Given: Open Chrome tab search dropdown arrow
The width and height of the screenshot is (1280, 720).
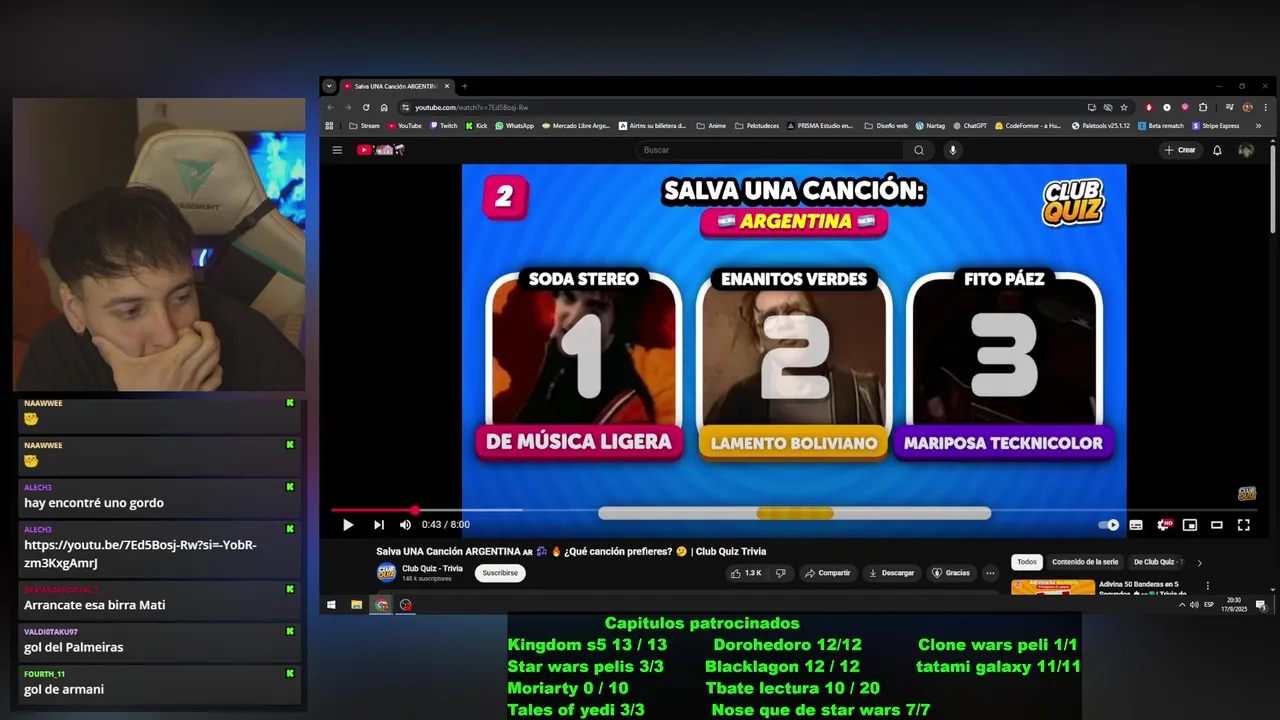Looking at the screenshot, I should (329, 86).
